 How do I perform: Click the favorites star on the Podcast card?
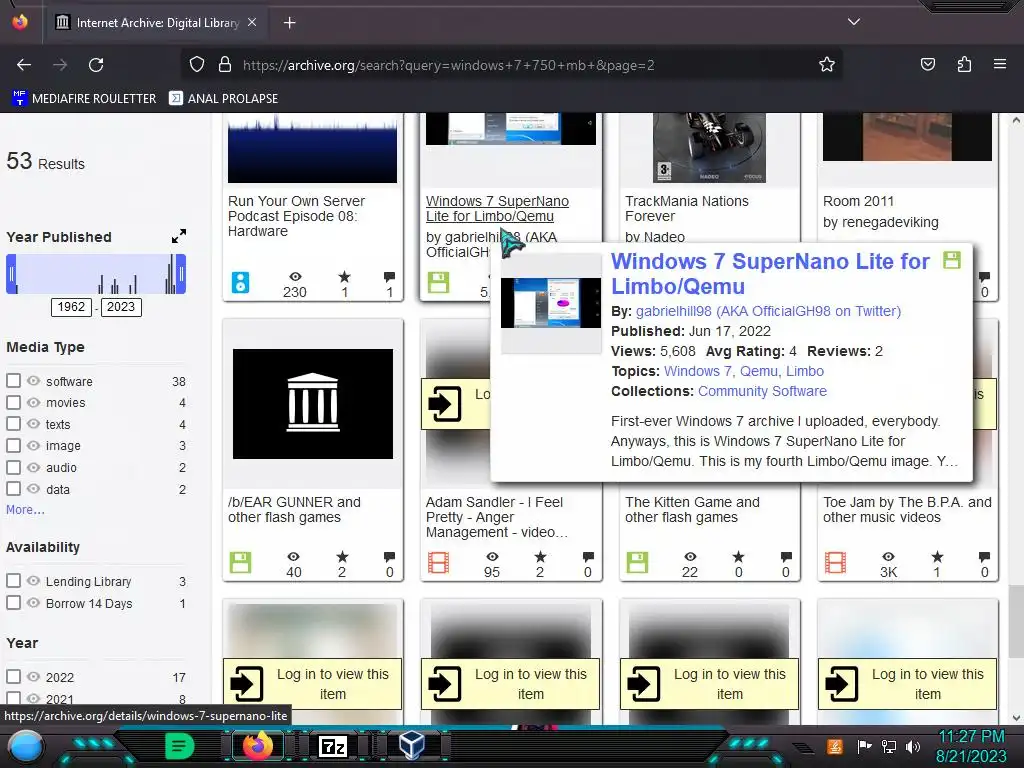345,277
